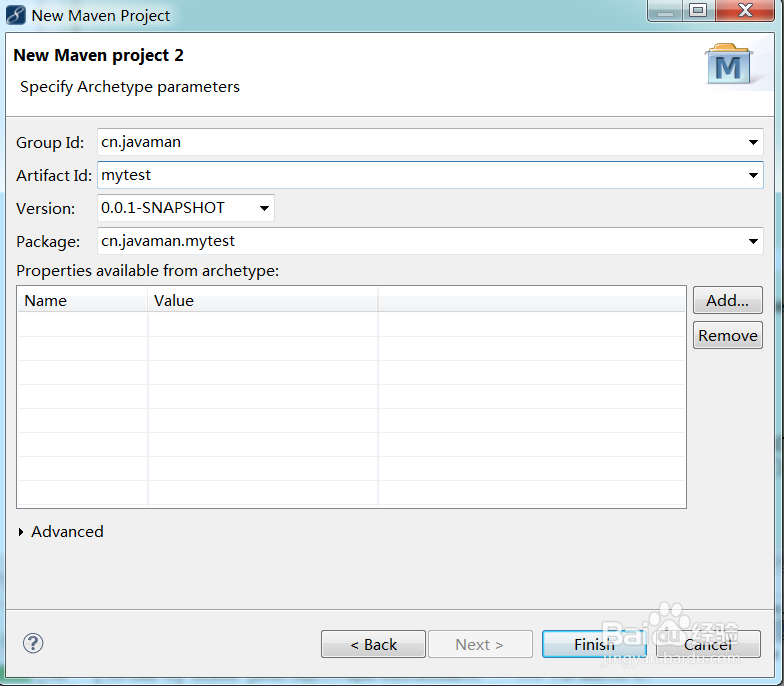Open the Group Id dropdown arrow
This screenshot has width=784, height=686.
tap(753, 142)
